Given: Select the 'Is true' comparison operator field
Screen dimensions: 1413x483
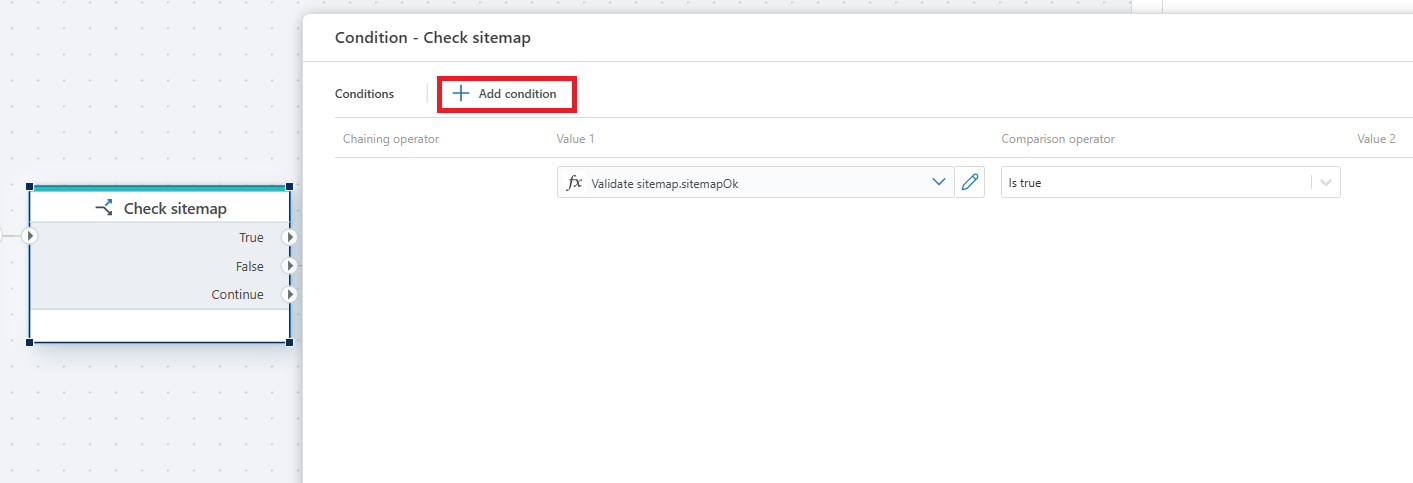Looking at the screenshot, I should tap(1155, 183).
